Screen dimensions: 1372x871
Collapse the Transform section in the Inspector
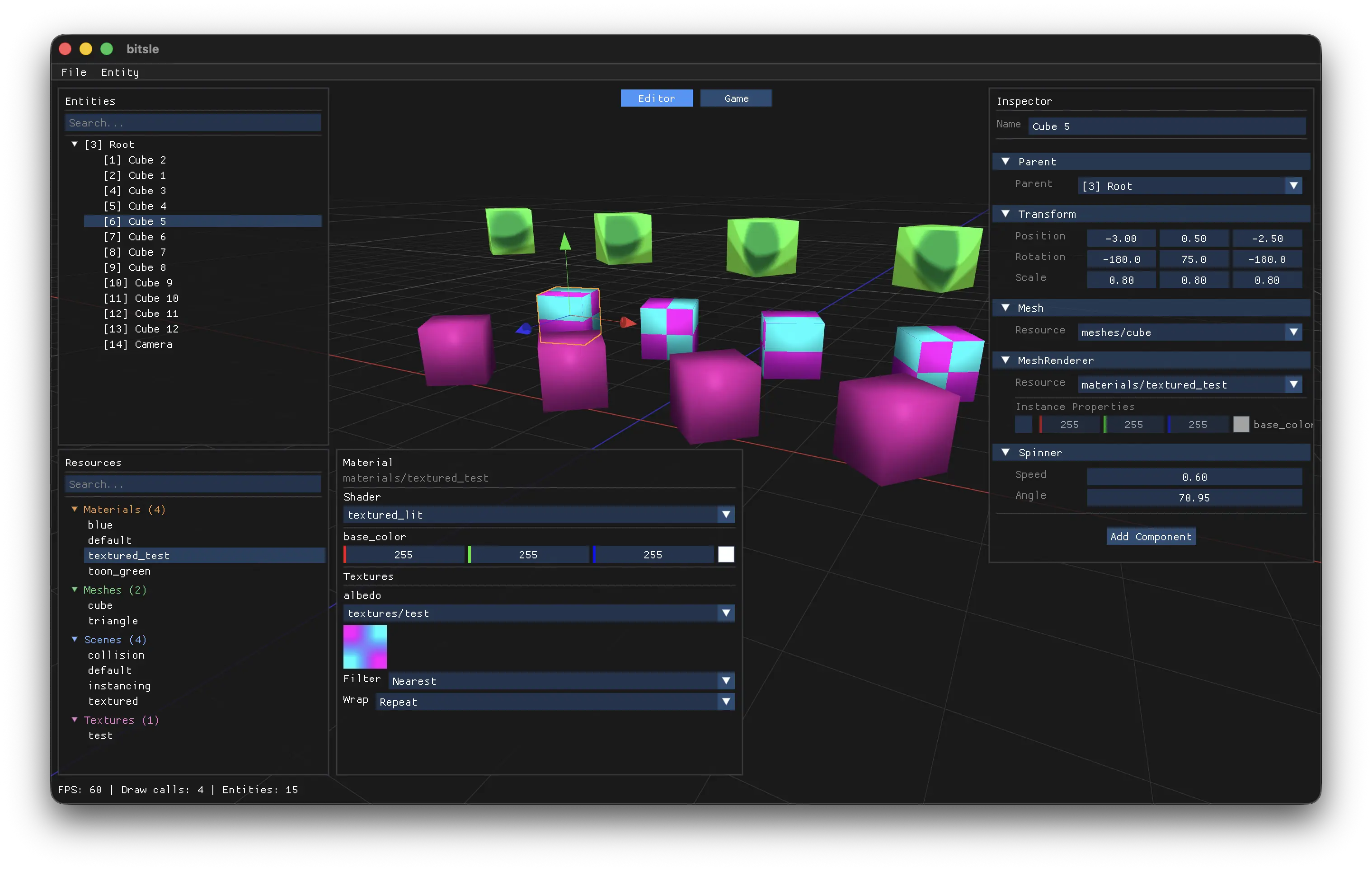pos(1006,214)
